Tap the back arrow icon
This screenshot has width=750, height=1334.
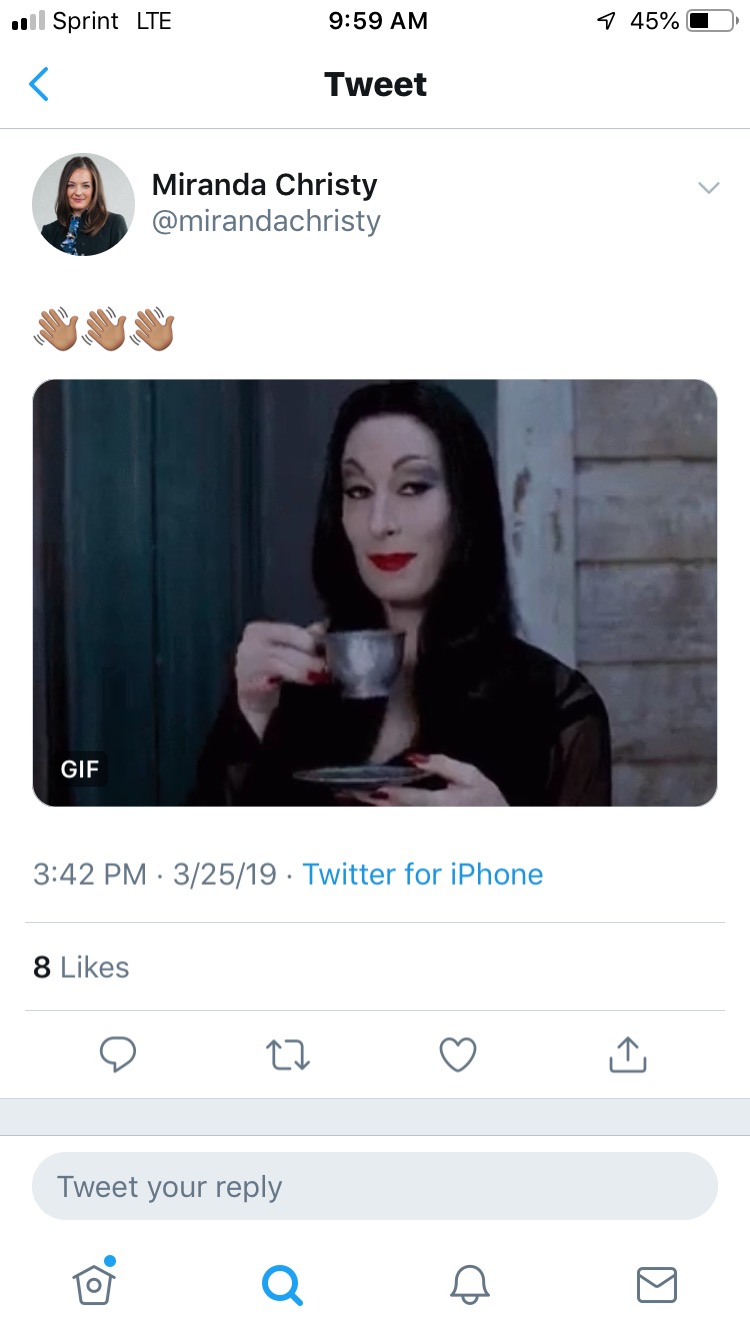(39, 85)
